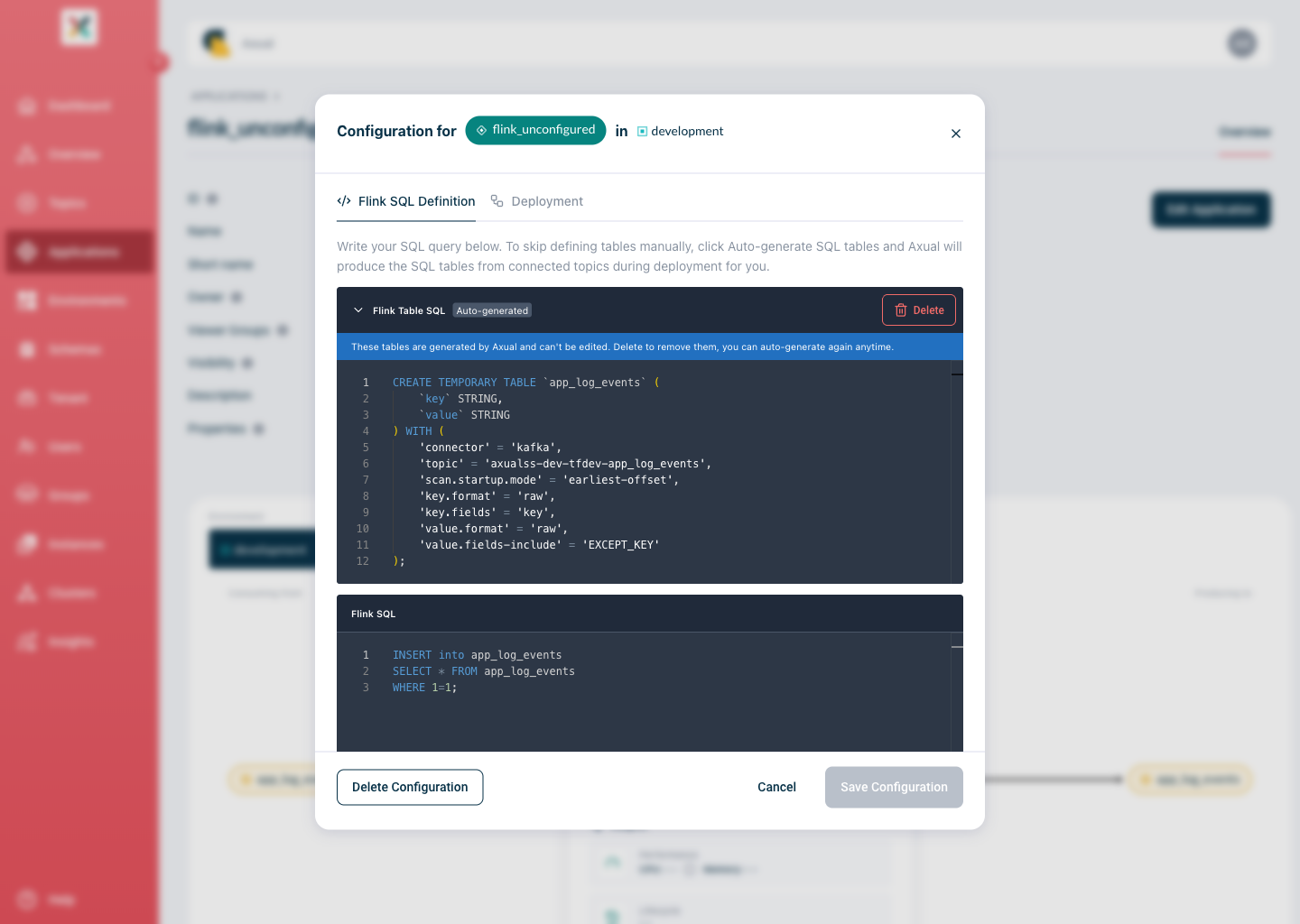Cancel the configuration dialog

[776, 787]
